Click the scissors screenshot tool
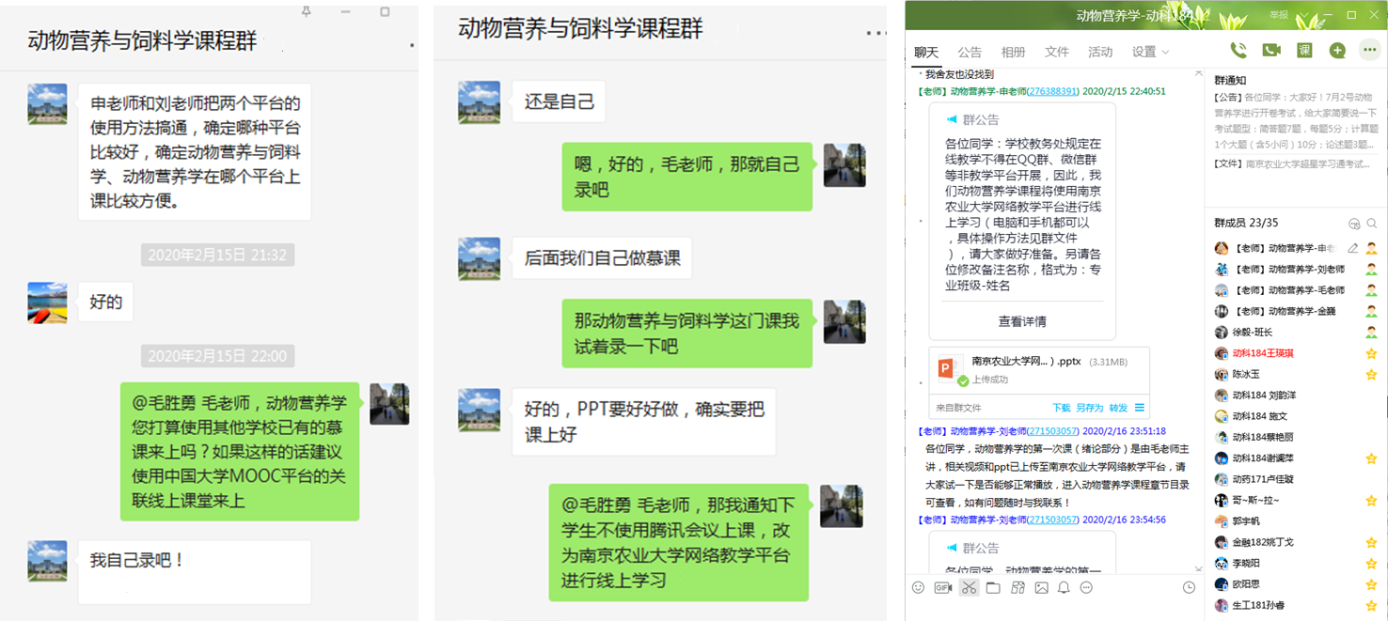Viewport: 1388px width, 621px height. [x=968, y=588]
